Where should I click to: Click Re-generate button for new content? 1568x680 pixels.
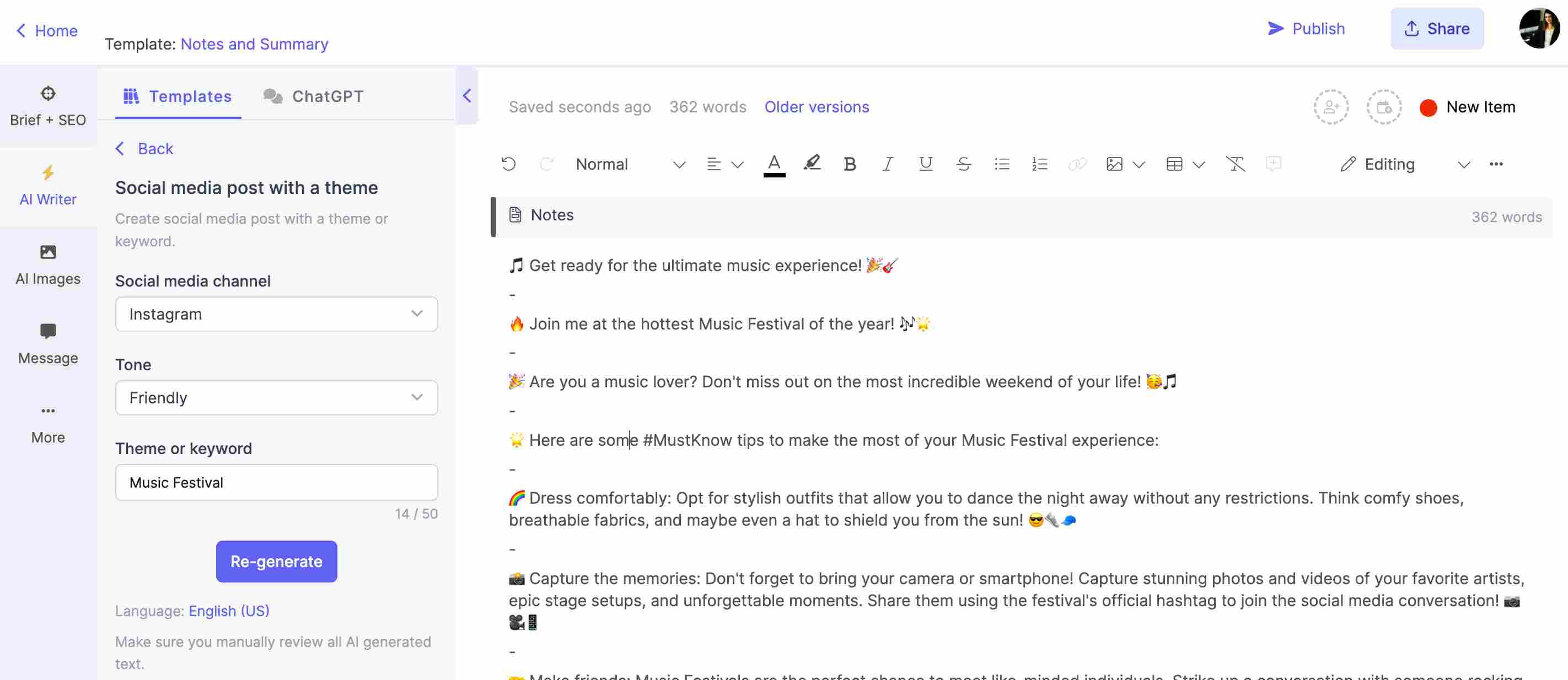click(x=276, y=561)
